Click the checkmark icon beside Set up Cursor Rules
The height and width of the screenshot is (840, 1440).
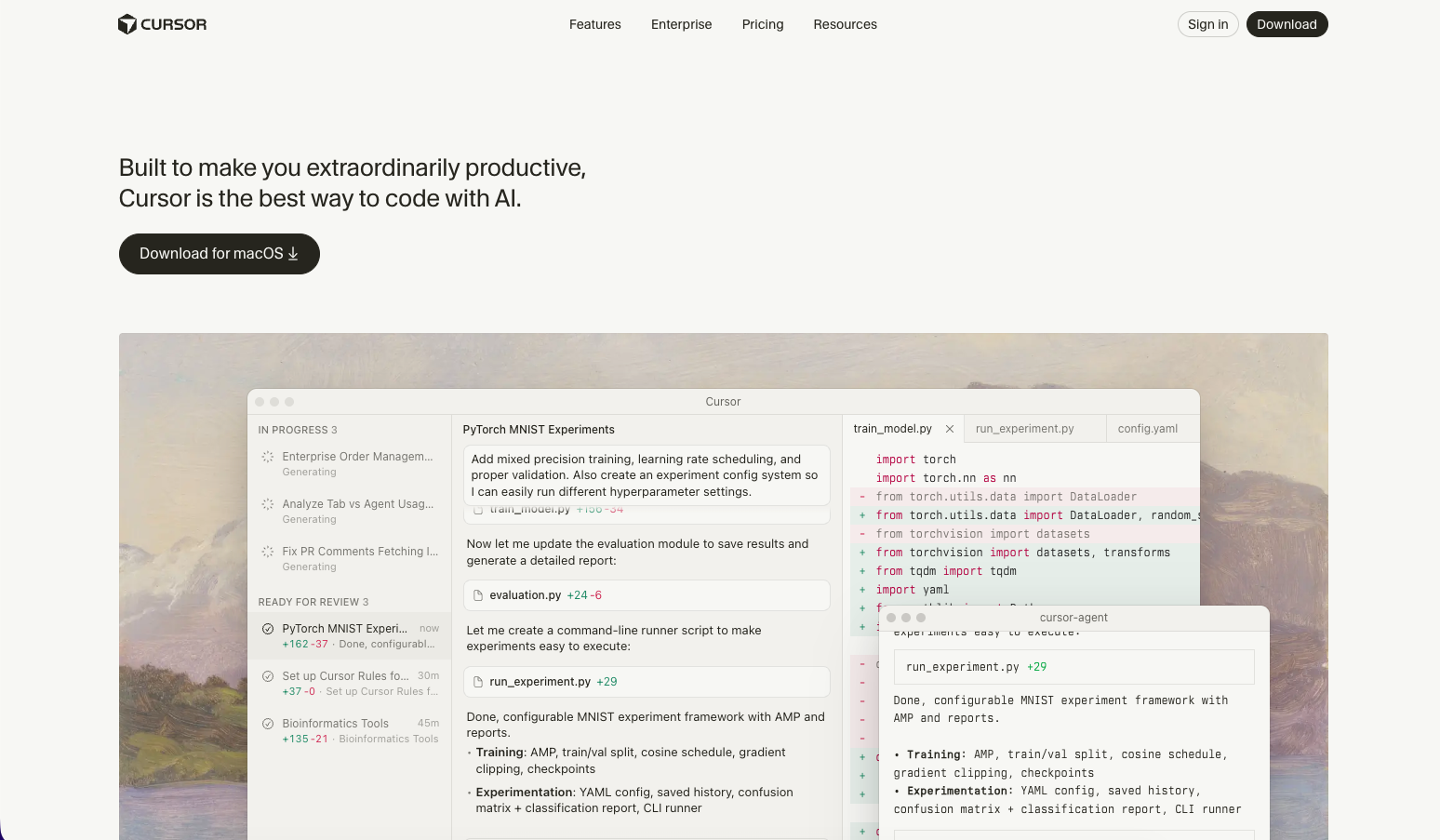268,676
